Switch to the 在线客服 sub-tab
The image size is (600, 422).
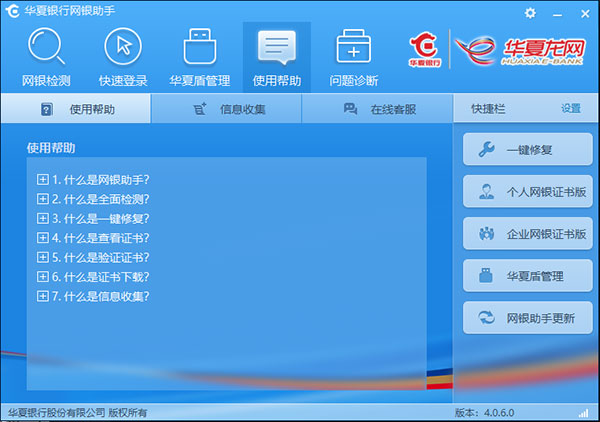[377, 109]
